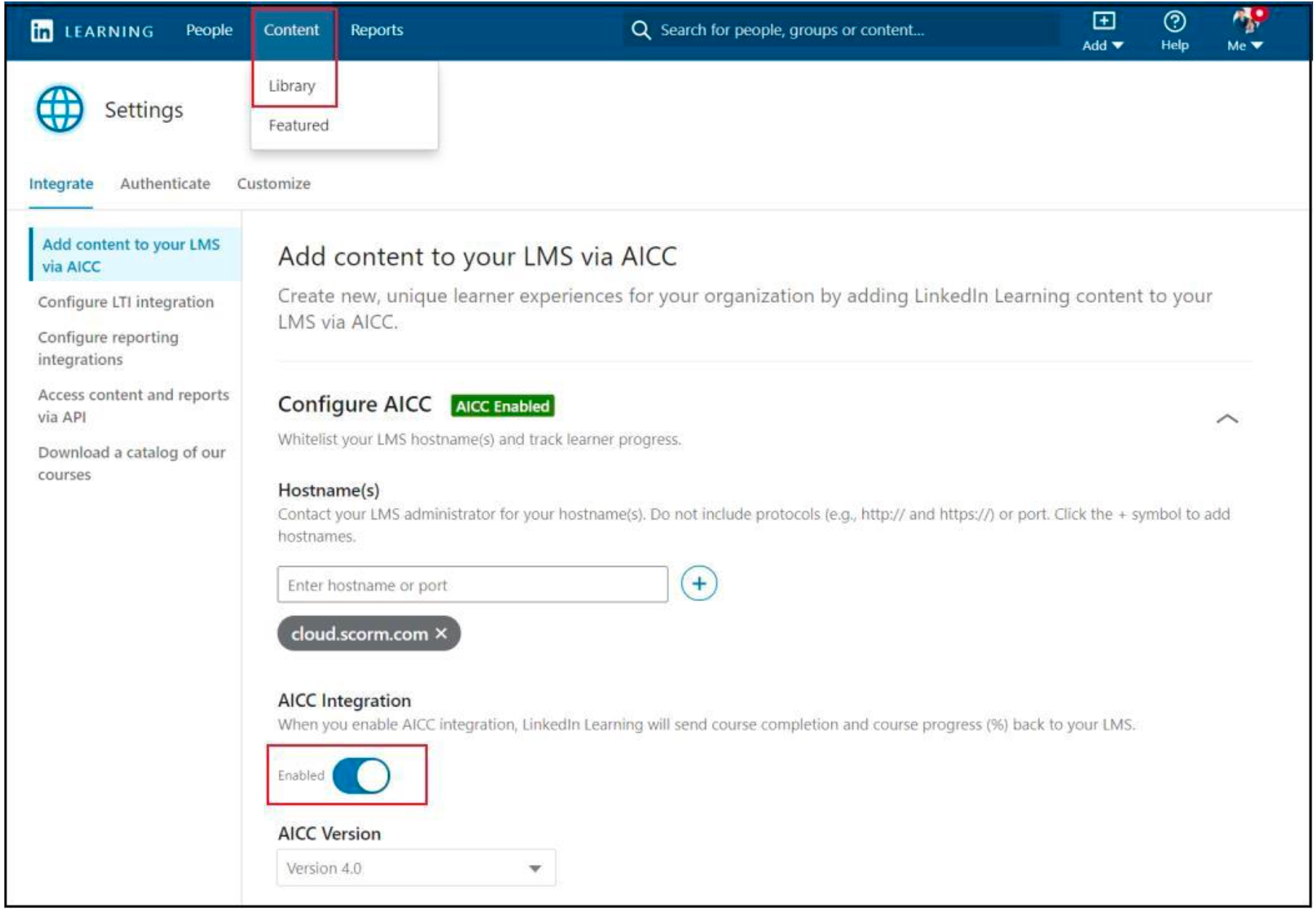Remove the cloud.scorm.com hostname

pos(440,632)
